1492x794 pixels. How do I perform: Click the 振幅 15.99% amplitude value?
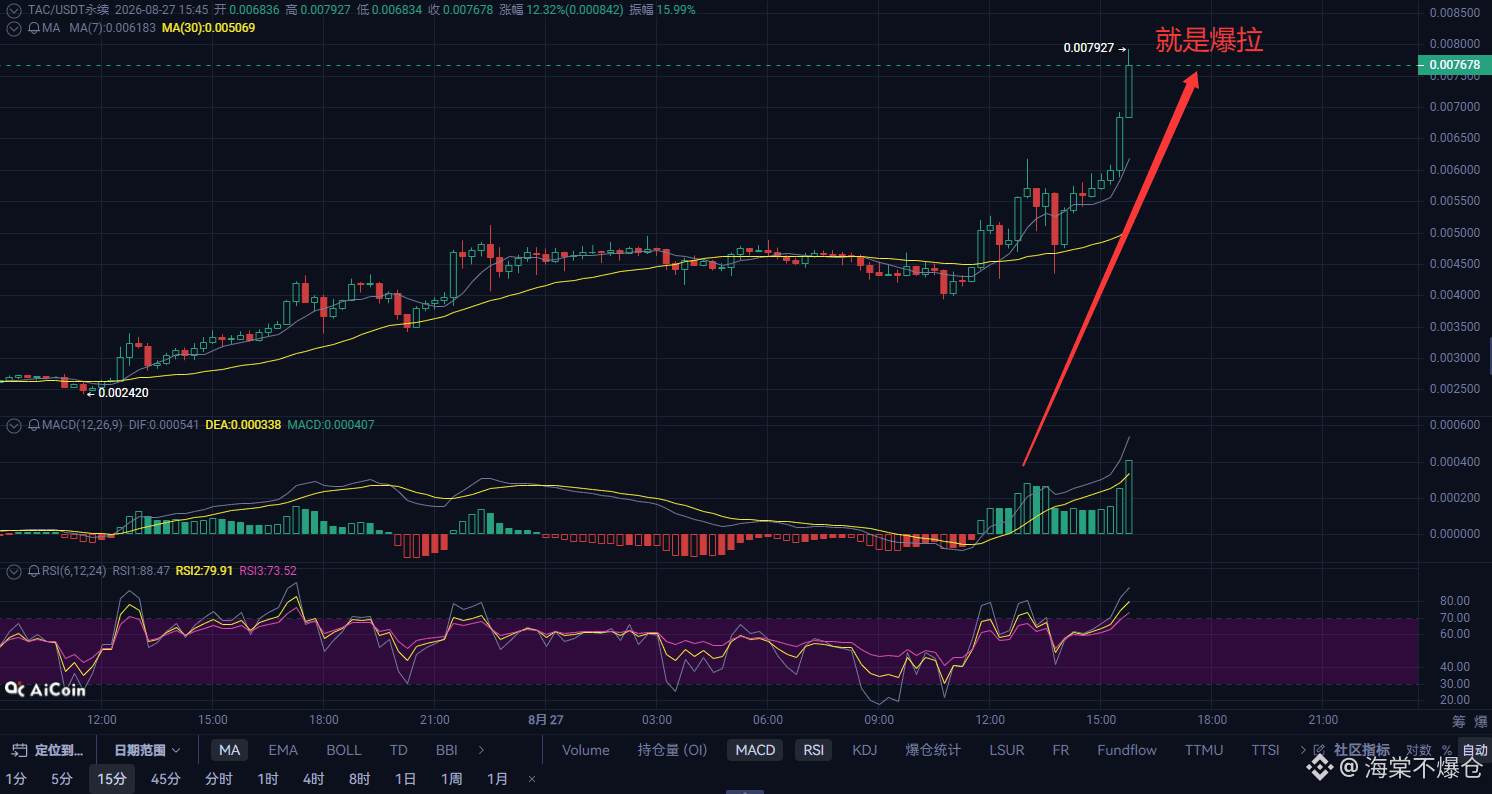pos(662,9)
